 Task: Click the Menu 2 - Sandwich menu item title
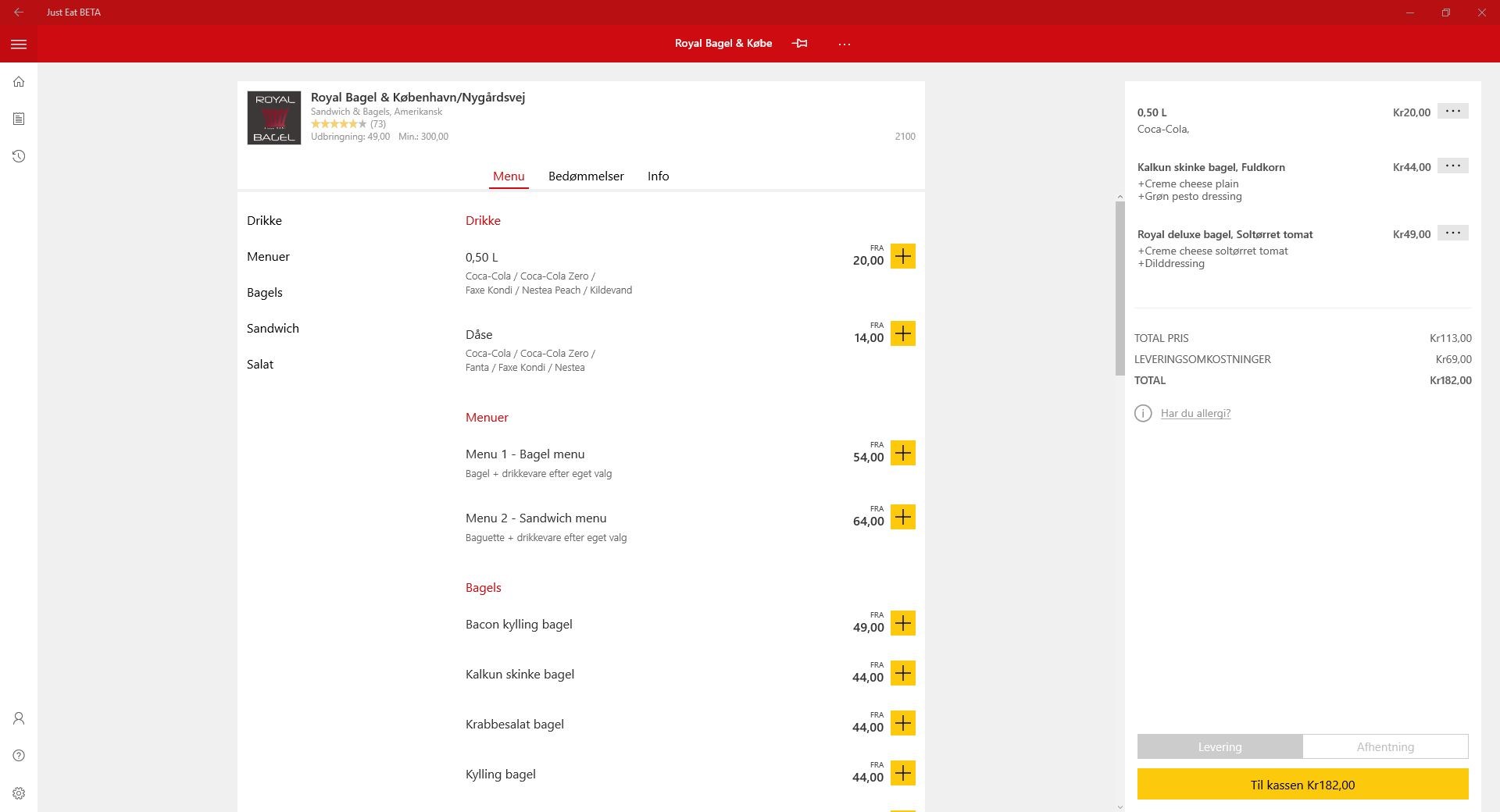(536, 518)
